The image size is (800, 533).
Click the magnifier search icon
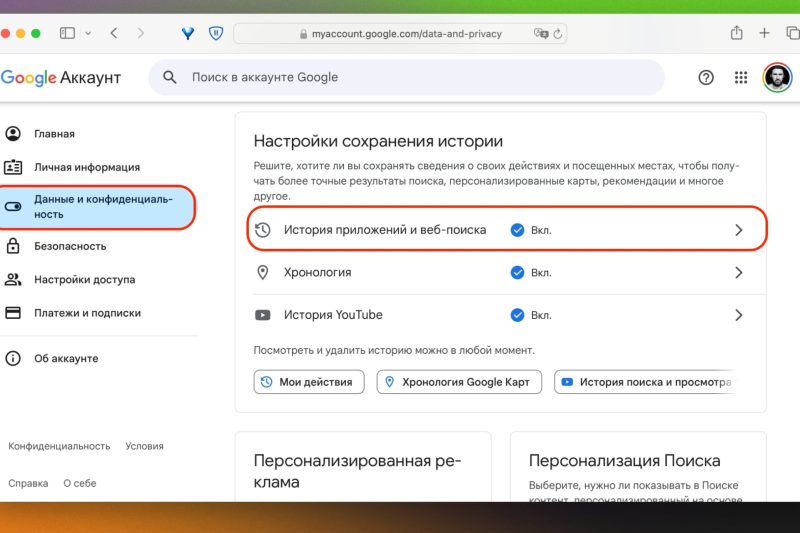[x=169, y=78]
